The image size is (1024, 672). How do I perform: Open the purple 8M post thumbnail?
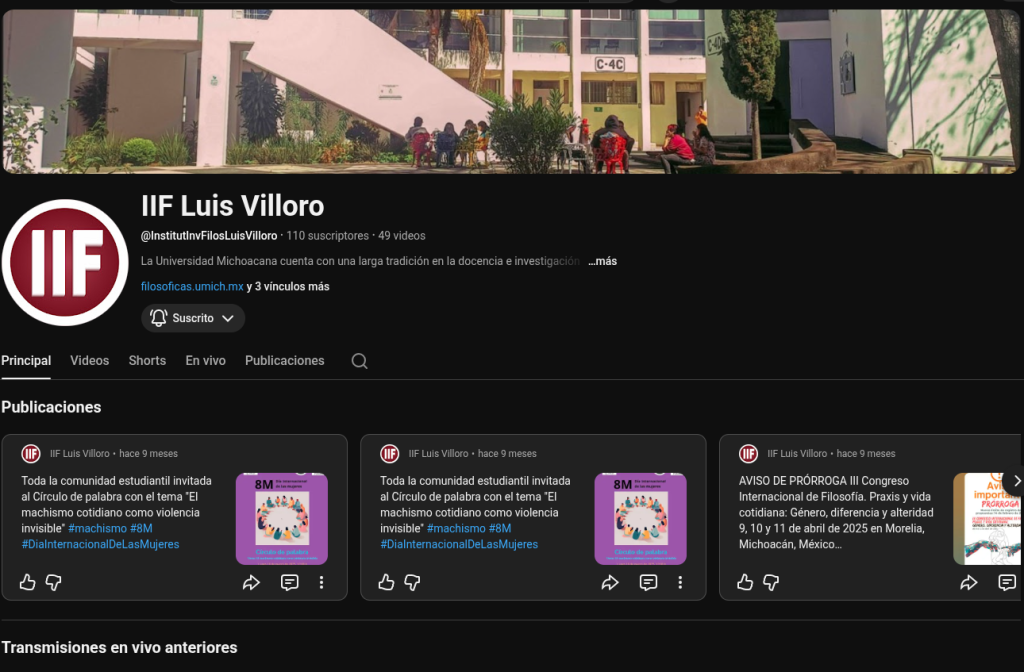281,518
